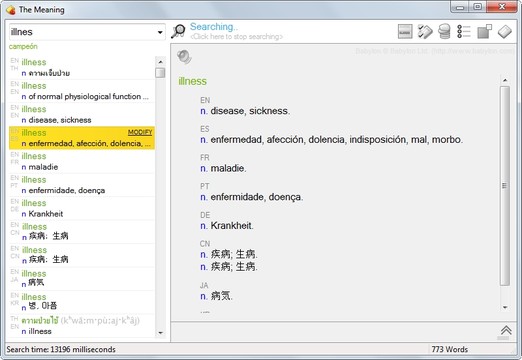Click the 'Search time: 13196 milliseconds' status text
Screen dimensions: 522x360
pos(61,349)
